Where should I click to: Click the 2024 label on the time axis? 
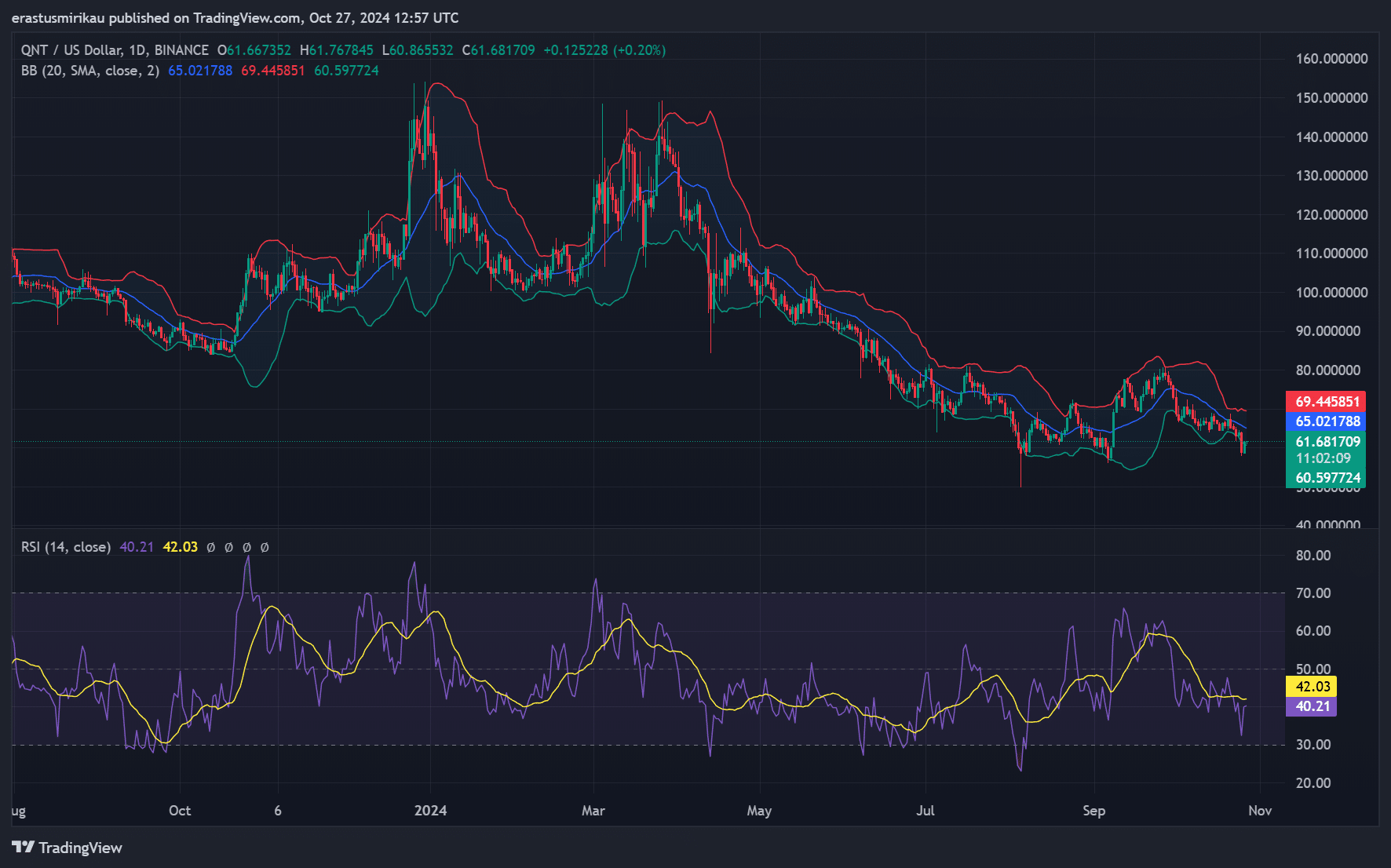(x=430, y=811)
